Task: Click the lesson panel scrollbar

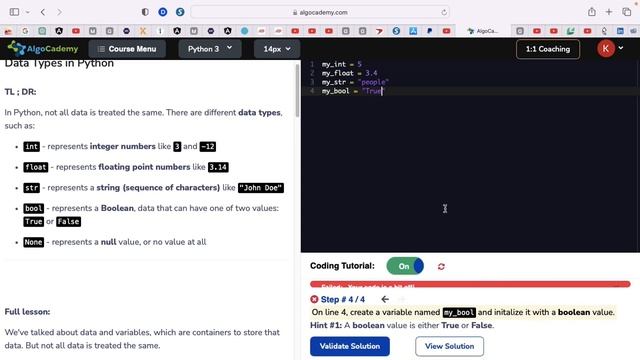Action: click(298, 91)
